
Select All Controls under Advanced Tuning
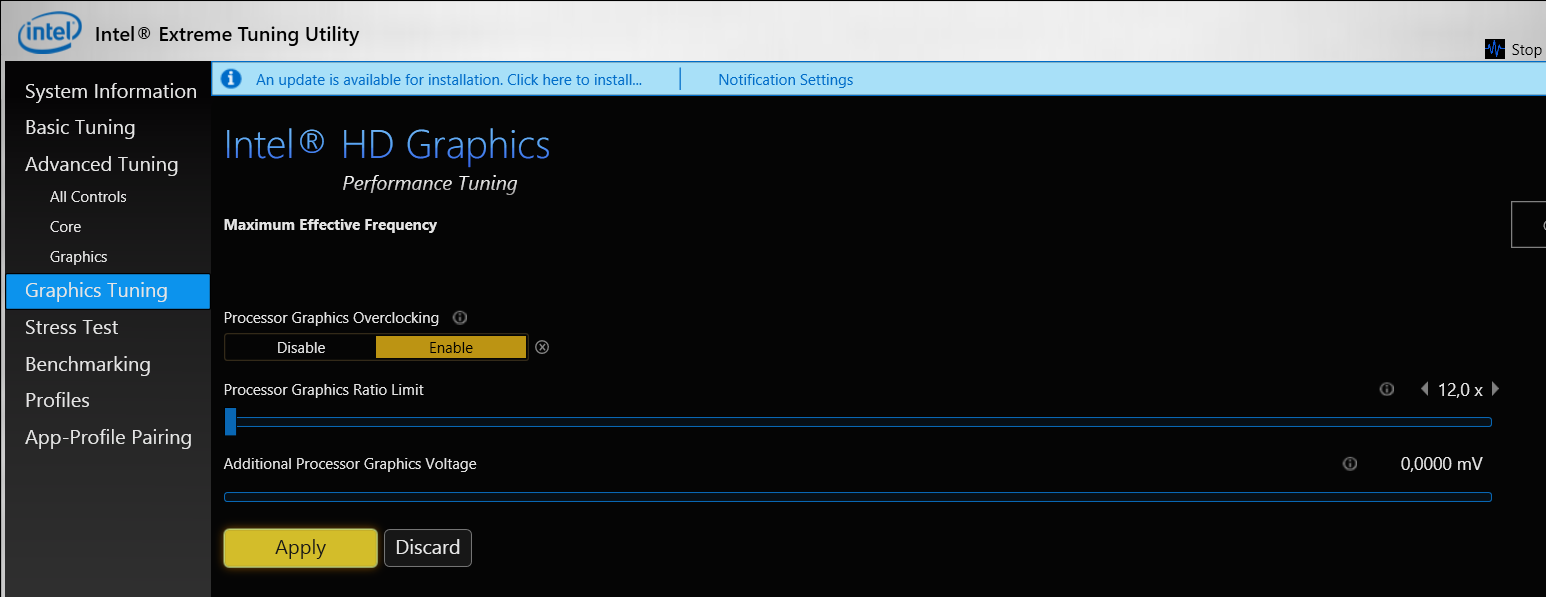tap(88, 197)
